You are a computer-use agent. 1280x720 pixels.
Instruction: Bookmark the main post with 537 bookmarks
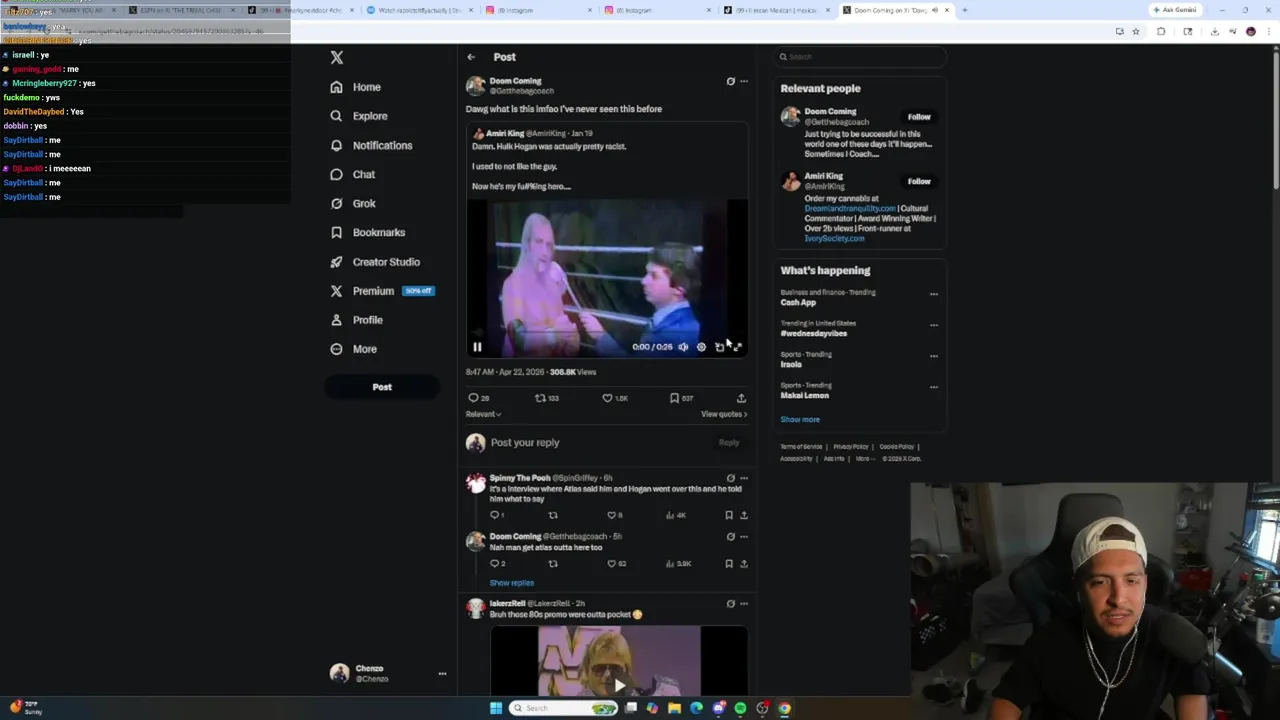[x=681, y=398]
